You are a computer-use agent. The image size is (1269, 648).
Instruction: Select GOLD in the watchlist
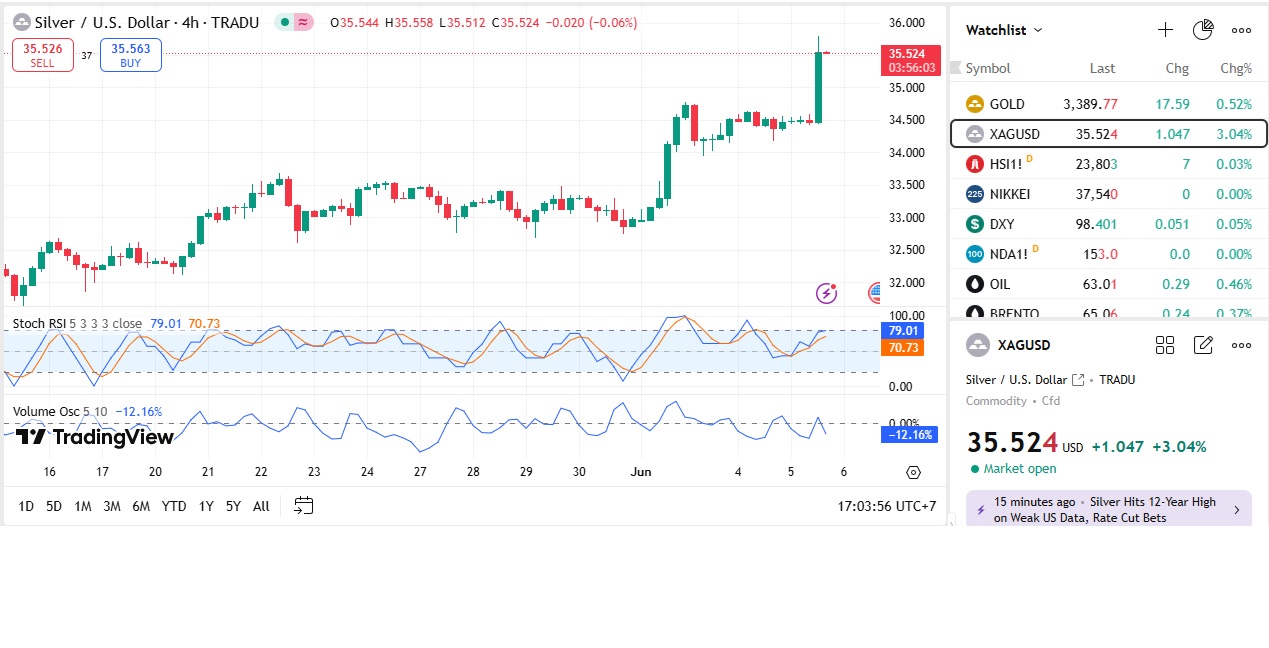coord(1006,104)
